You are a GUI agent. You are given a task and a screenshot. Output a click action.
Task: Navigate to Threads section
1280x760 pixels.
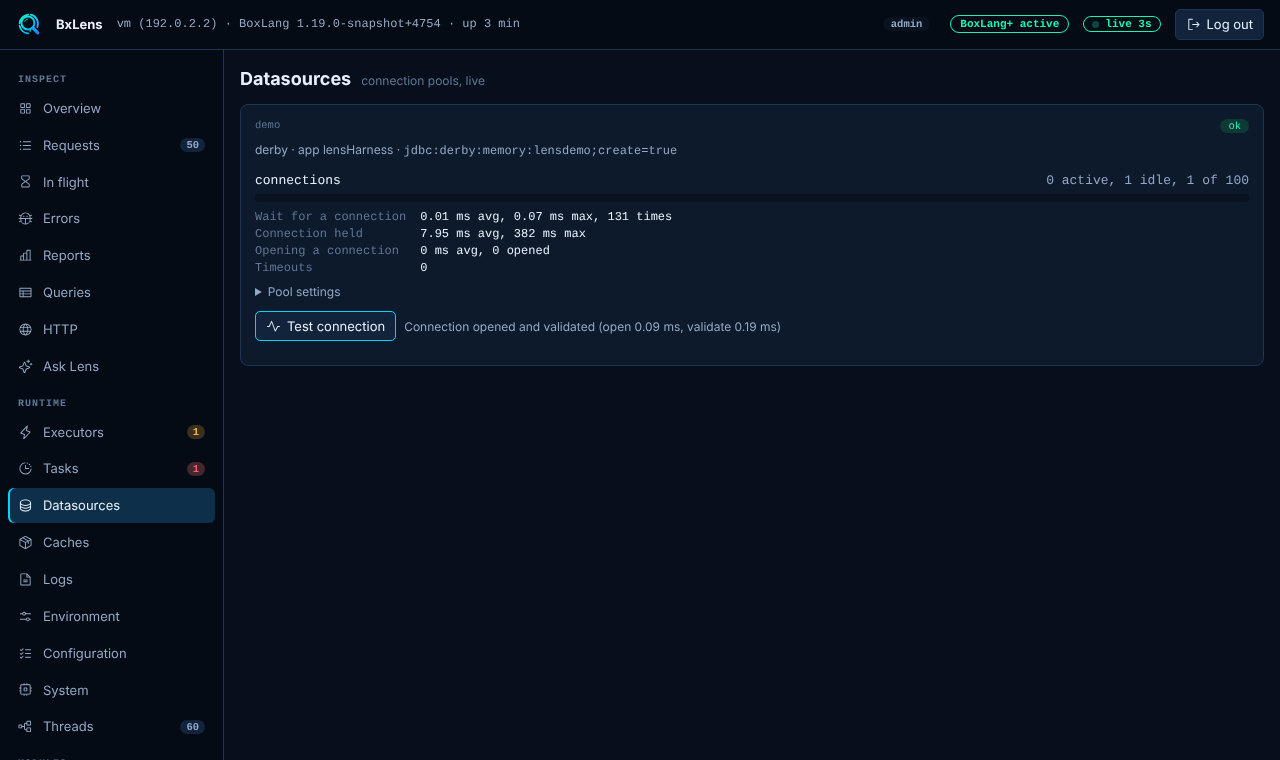pos(111,726)
